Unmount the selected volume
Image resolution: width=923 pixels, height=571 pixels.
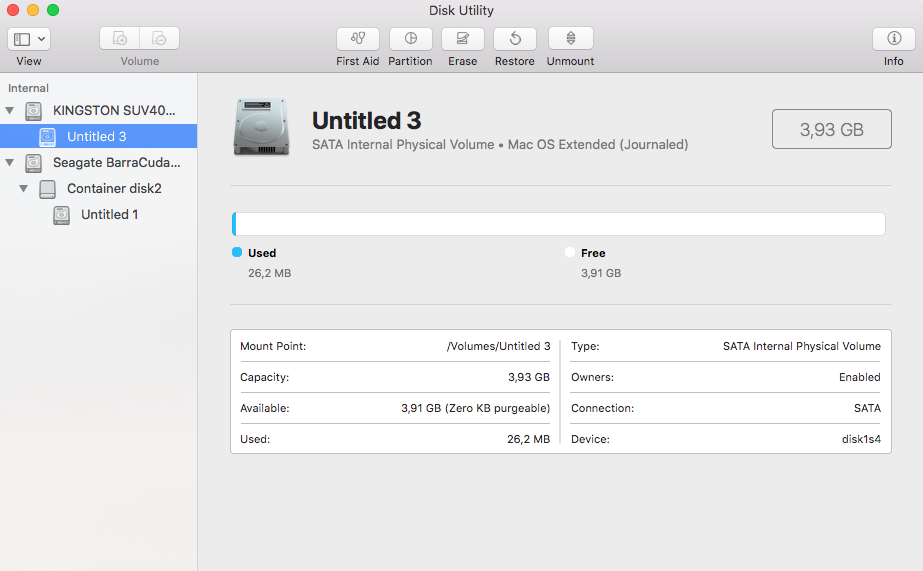(x=570, y=39)
